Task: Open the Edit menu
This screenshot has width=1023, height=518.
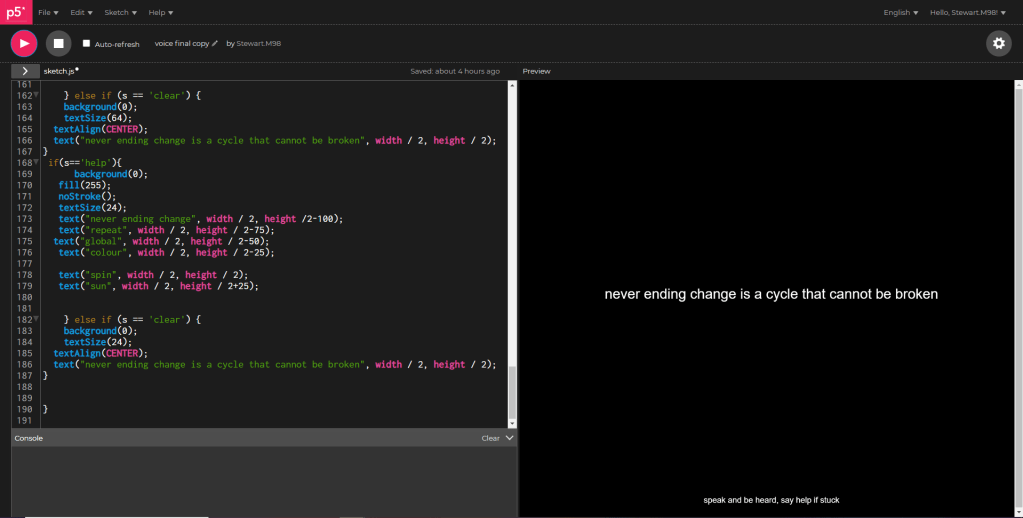Action: (81, 12)
